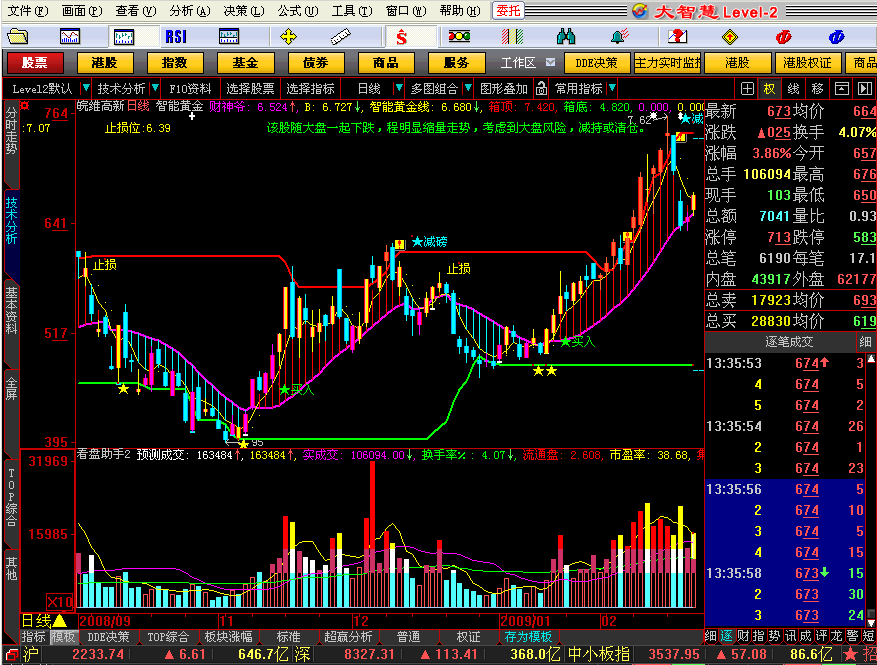Select the 服务 category button
877x665 pixels.
(x=456, y=63)
